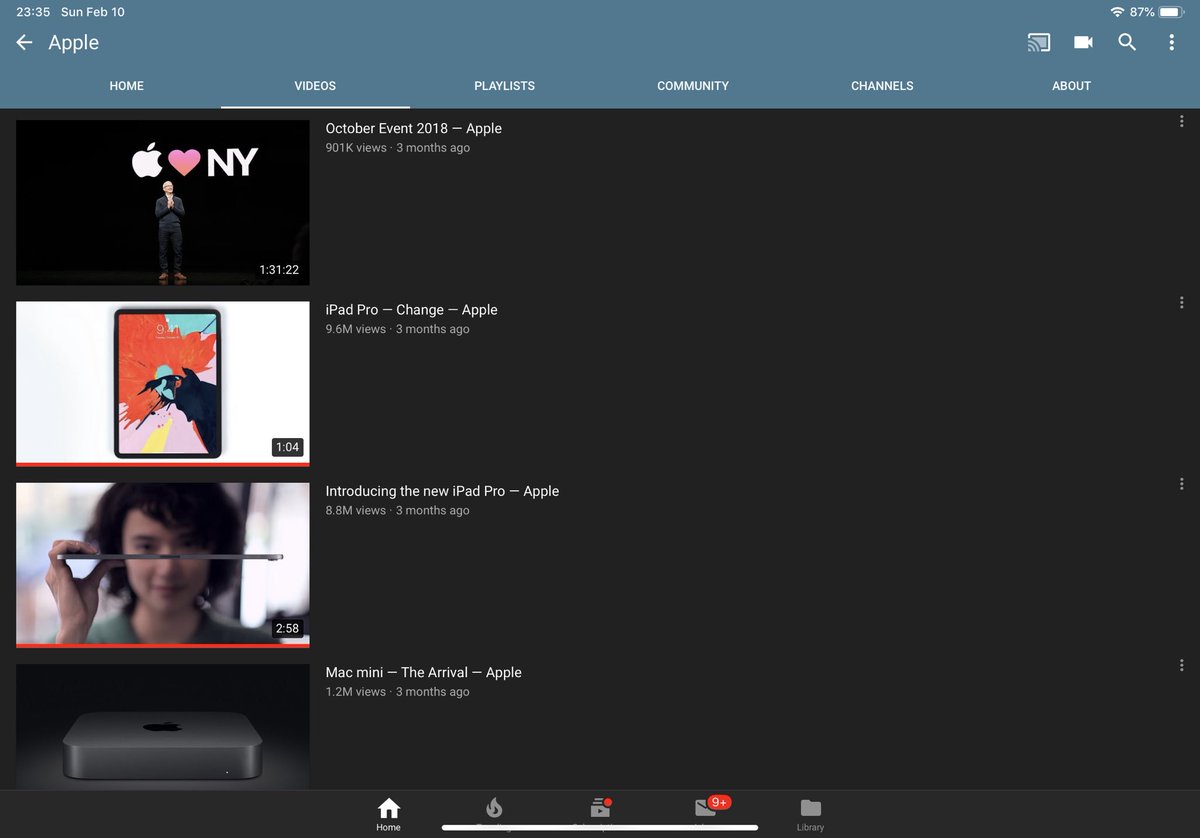Switch to the HOME channel tab
The height and width of the screenshot is (838, 1200).
point(127,86)
